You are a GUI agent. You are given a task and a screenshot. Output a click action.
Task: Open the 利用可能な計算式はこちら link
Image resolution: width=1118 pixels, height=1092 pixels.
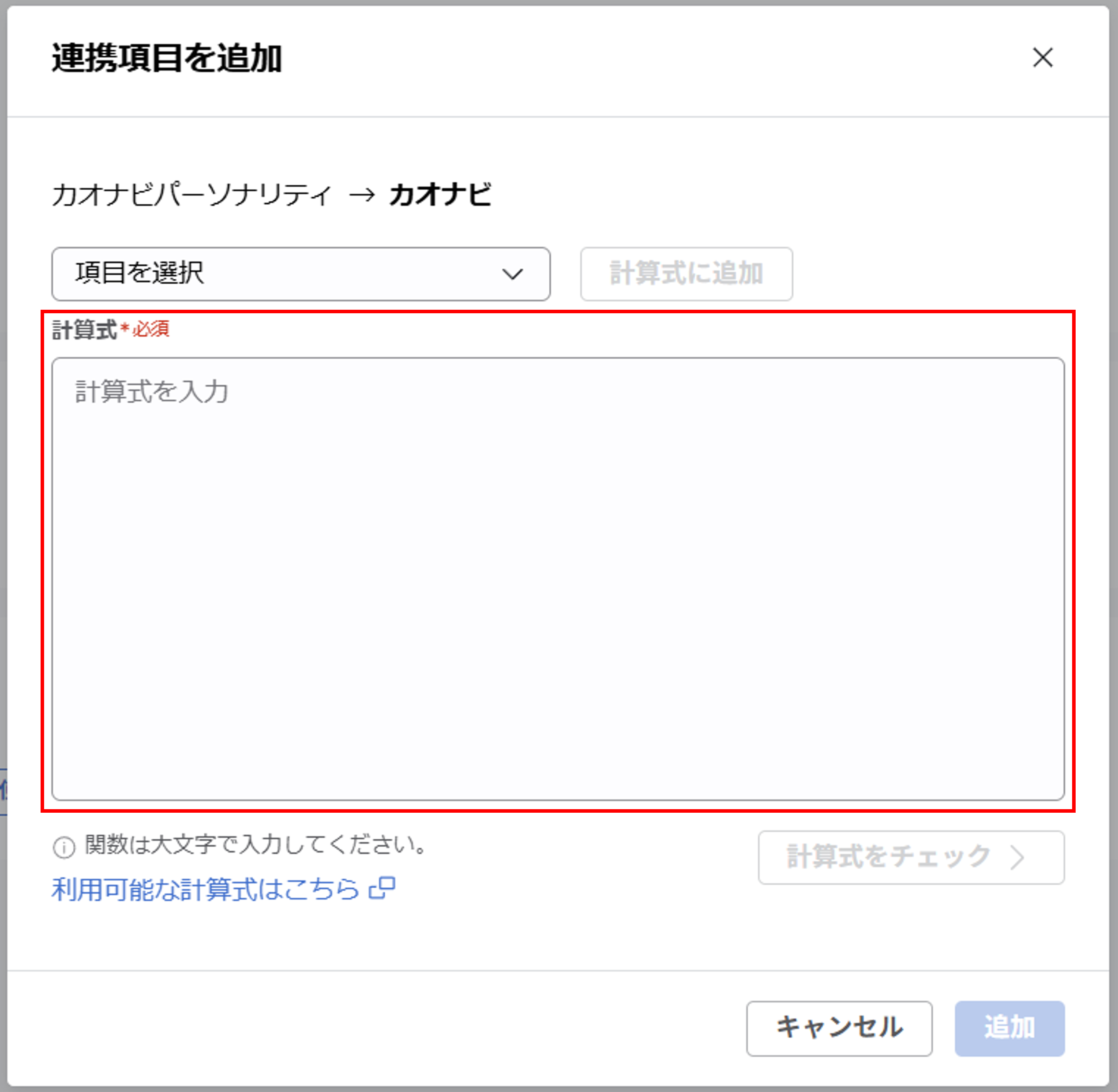pos(224,889)
